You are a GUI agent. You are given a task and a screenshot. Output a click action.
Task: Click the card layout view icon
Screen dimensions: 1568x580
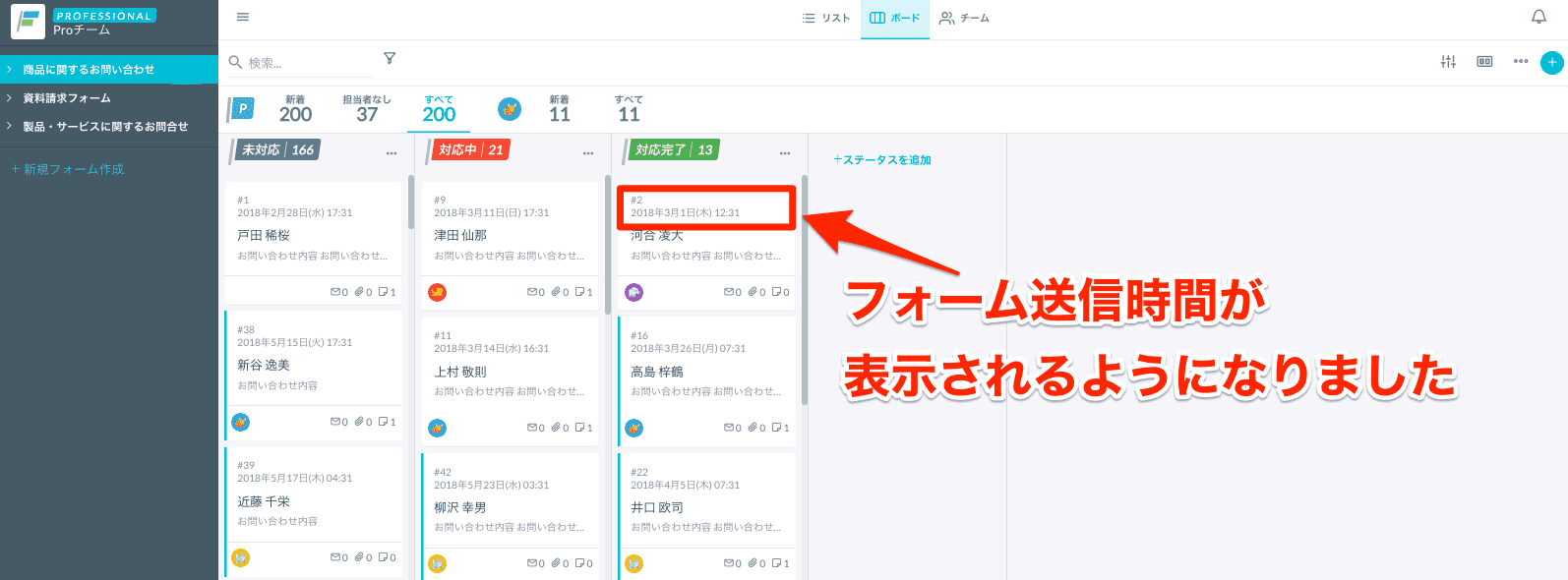pyautogui.click(x=1484, y=61)
